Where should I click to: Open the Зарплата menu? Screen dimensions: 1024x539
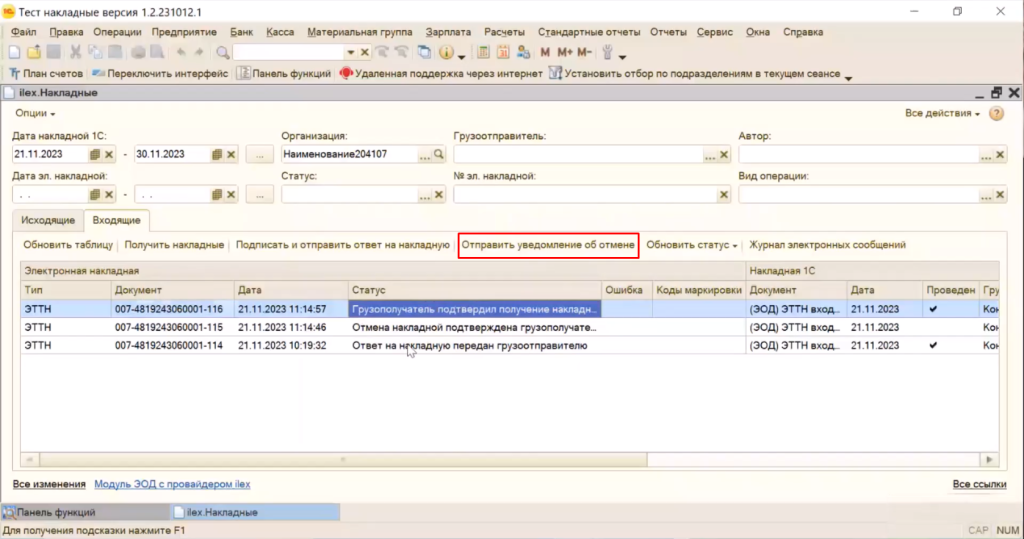point(447,32)
